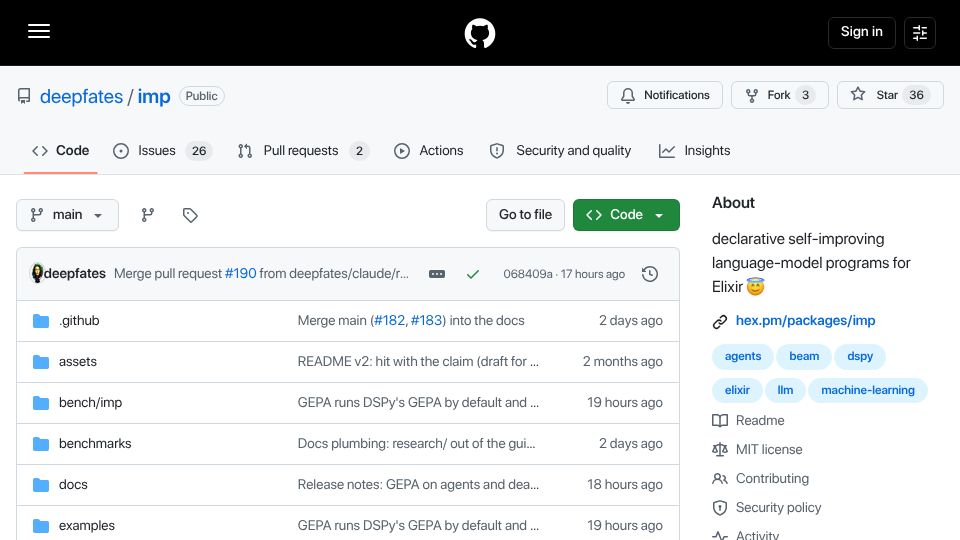Click the Sign in button

[x=861, y=32]
